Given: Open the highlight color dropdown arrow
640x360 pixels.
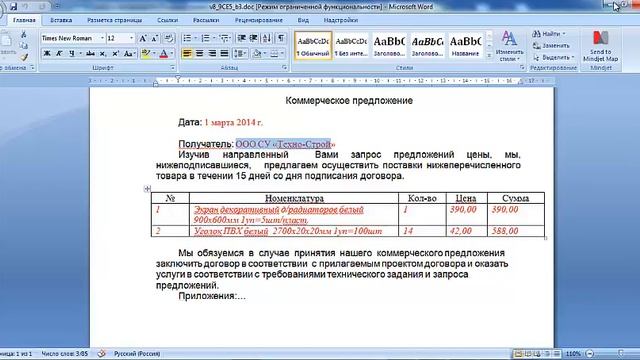Looking at the screenshot, I should pos(154,53).
